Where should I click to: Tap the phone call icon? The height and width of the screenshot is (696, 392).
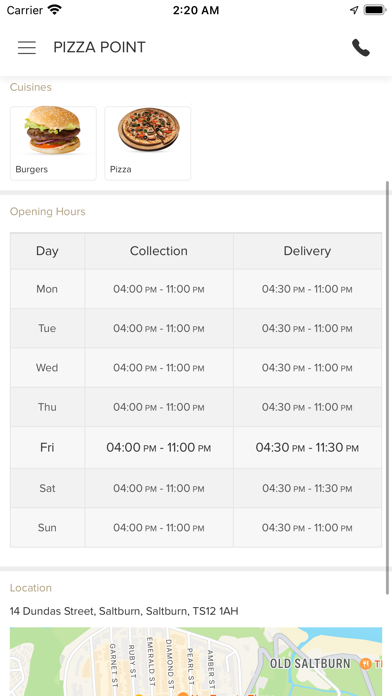360,47
